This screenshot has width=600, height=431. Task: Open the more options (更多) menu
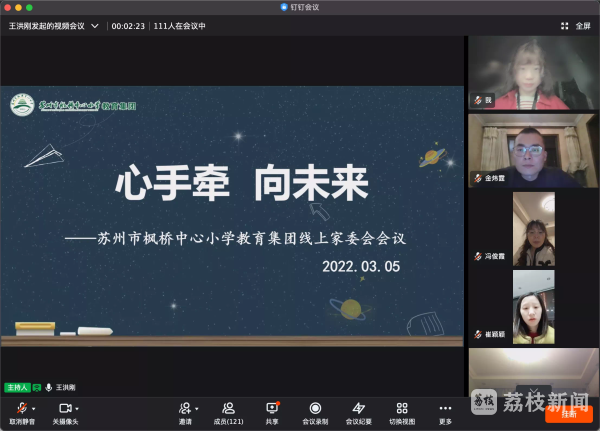445,408
